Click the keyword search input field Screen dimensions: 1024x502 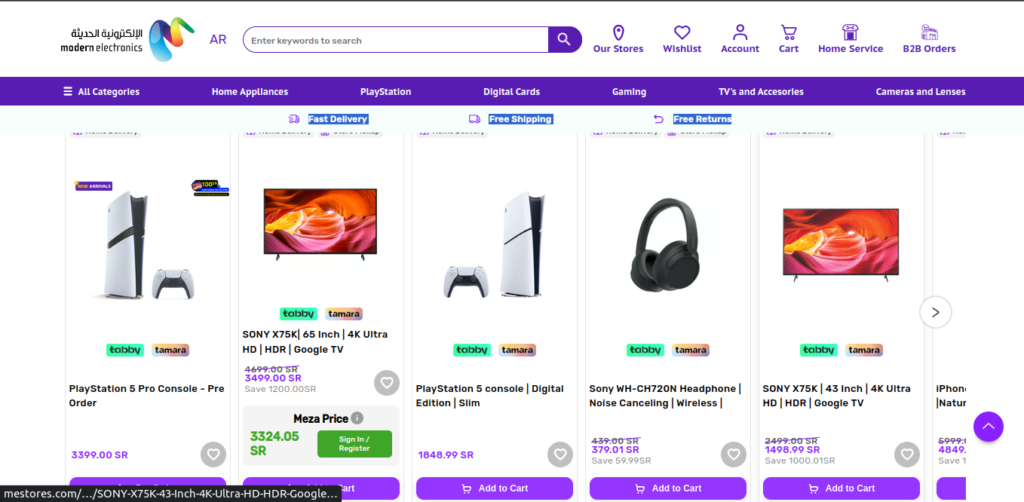pyautogui.click(x=396, y=40)
